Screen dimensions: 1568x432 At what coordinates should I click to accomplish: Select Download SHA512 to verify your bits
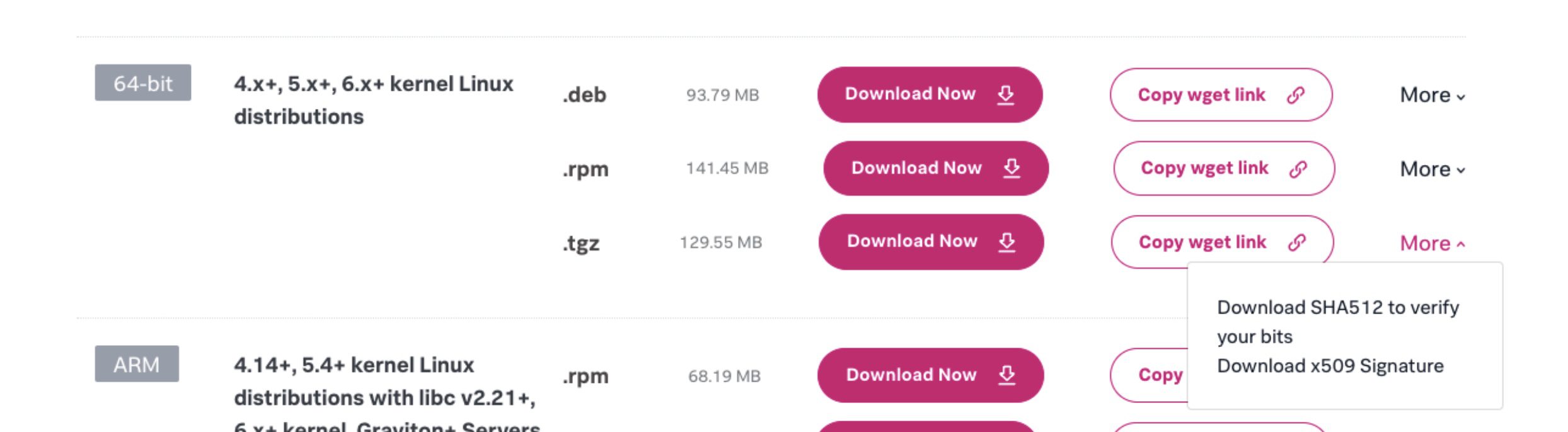click(1338, 322)
